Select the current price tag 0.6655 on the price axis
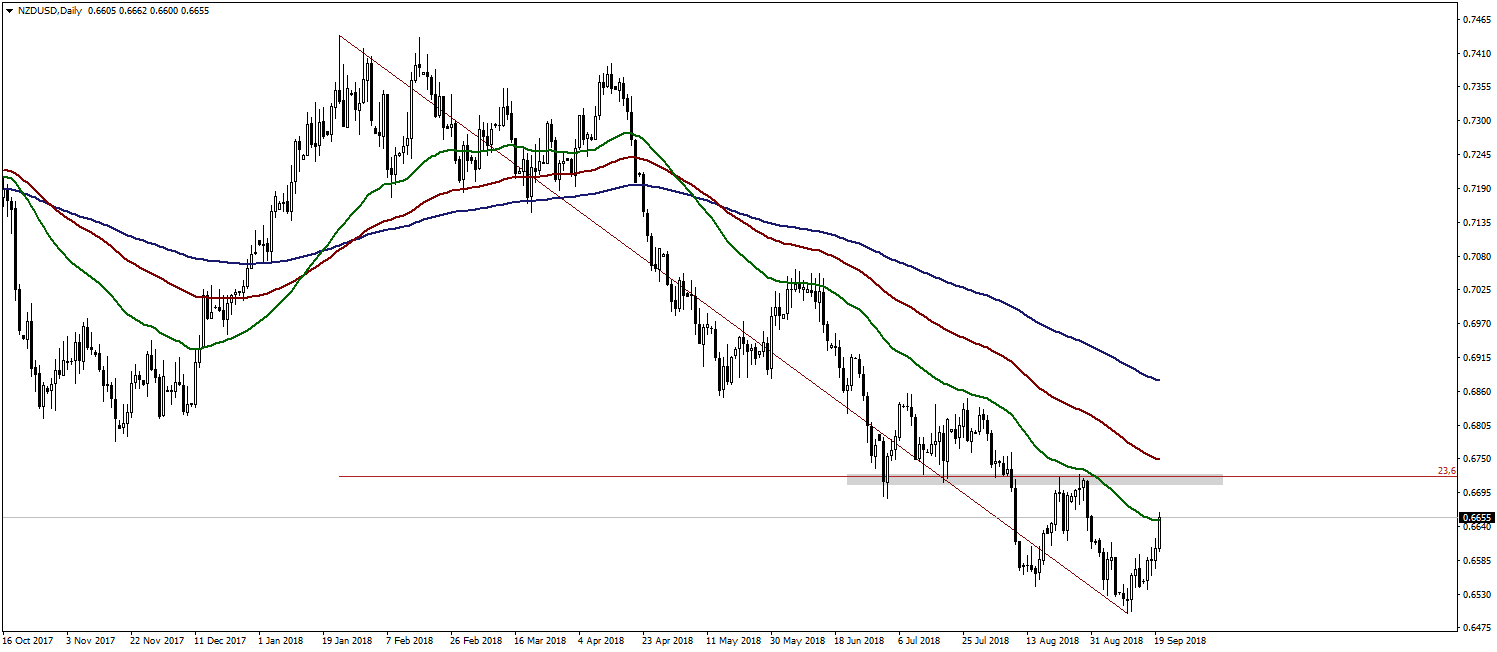This screenshot has height=652, width=1497. (x=1477, y=518)
